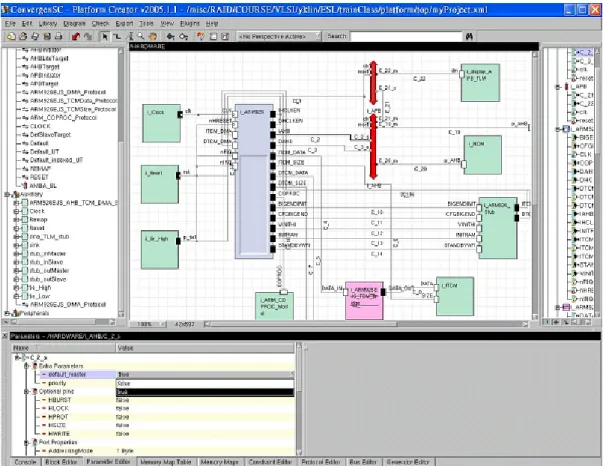The height and width of the screenshot is (466, 603).
Task: Collapse the Optional pins group
Action: (x=27, y=391)
